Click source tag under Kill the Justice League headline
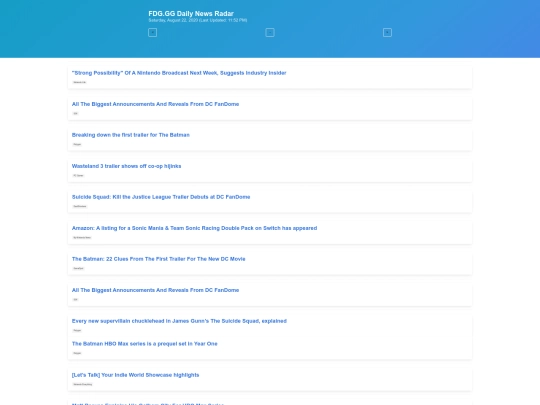This screenshot has height=405, width=540. click(x=80, y=206)
